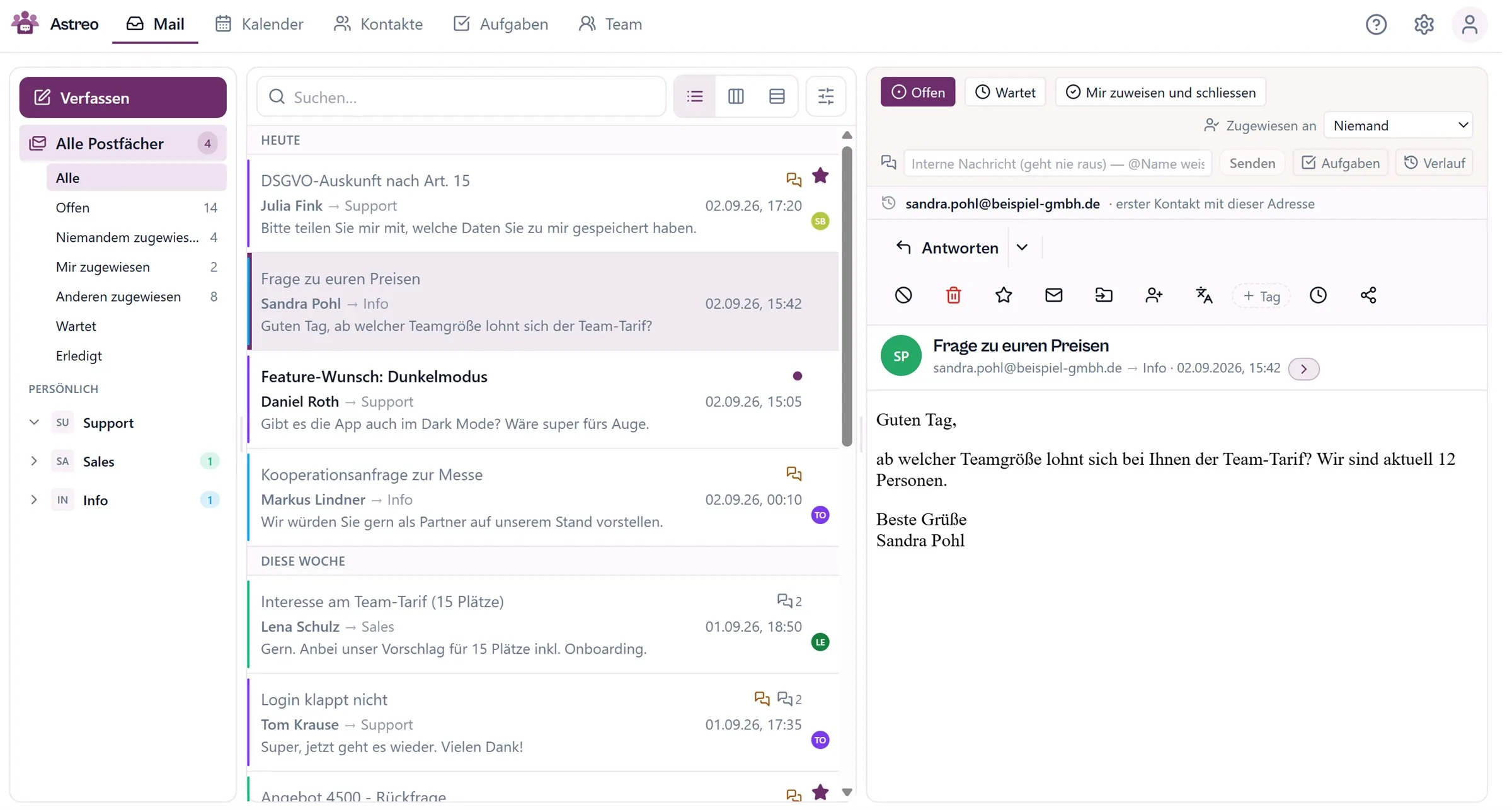The image size is (1512, 810).
Task: Select the Mir zugewiesen folder
Action: [137, 268]
